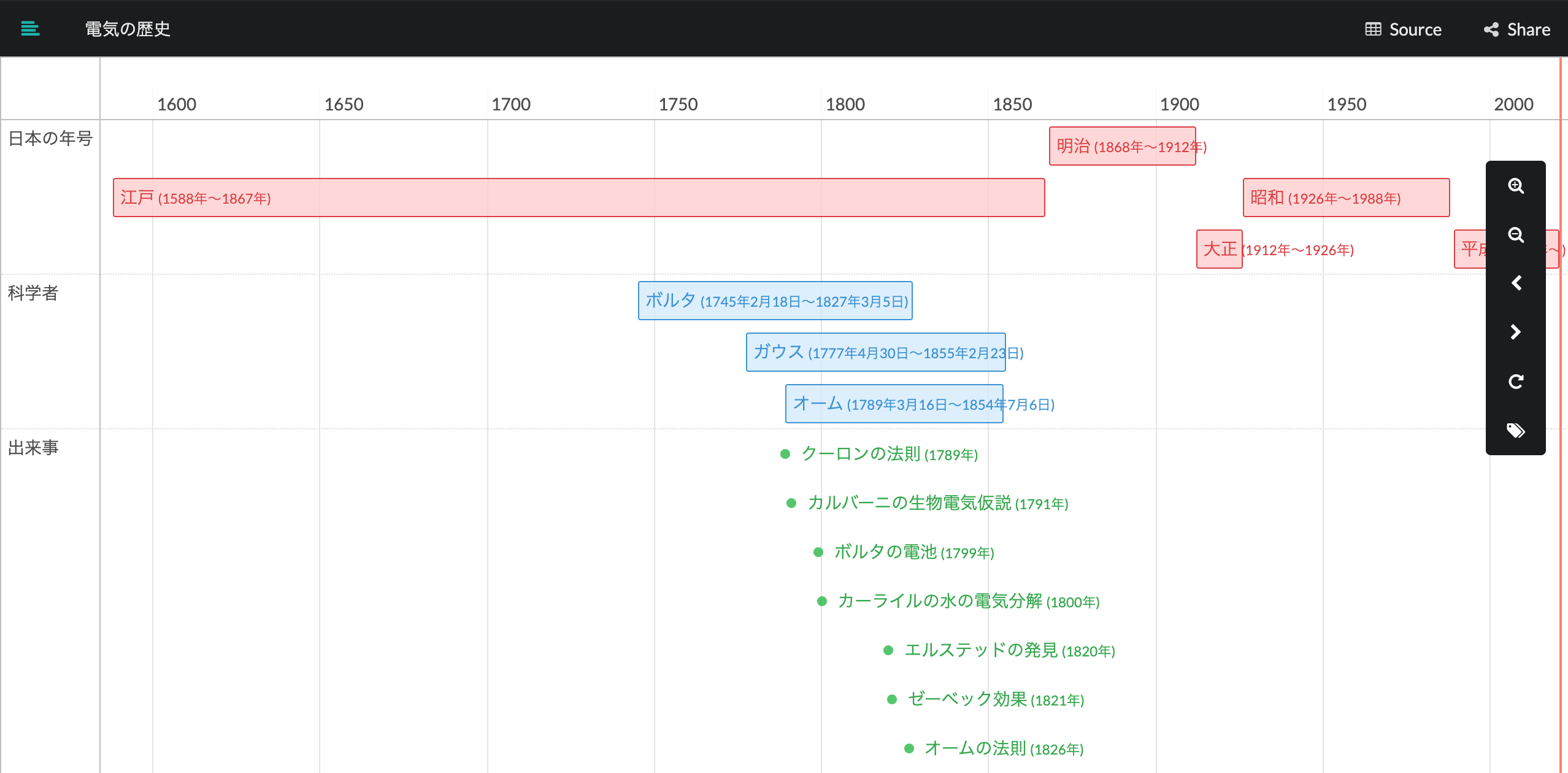Viewport: 1568px width, 773px height.
Task: Click the 1650 axis label
Action: [344, 104]
